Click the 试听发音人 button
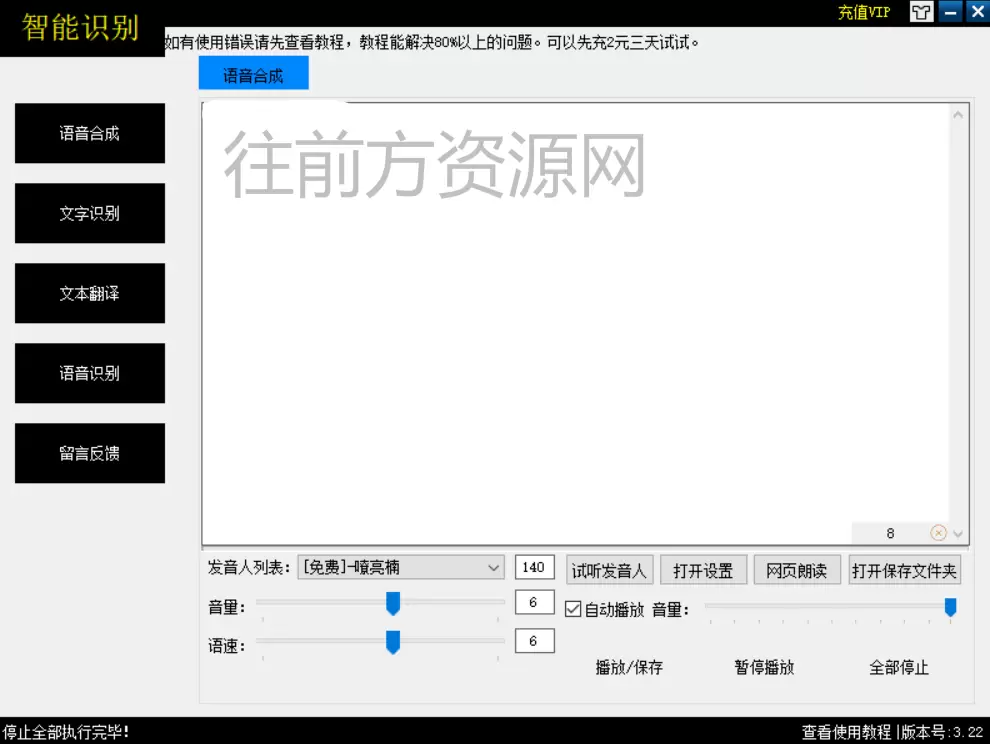This screenshot has width=990, height=744. point(609,571)
